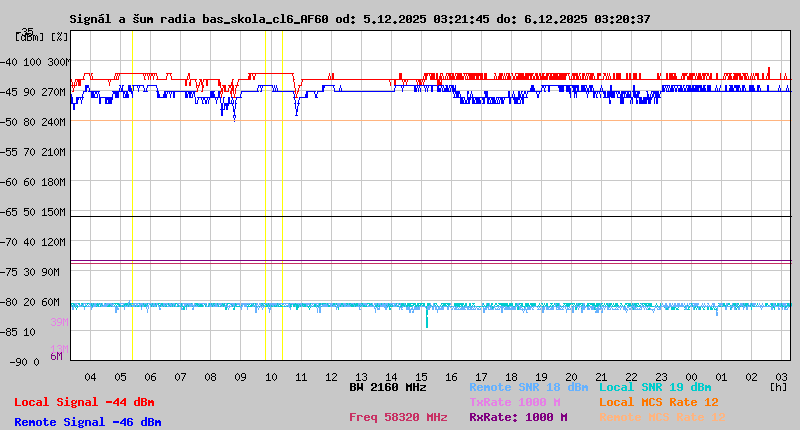Click the yellow vertical marker after hour 10
The height and width of the screenshot is (430, 800).
[x=282, y=200]
